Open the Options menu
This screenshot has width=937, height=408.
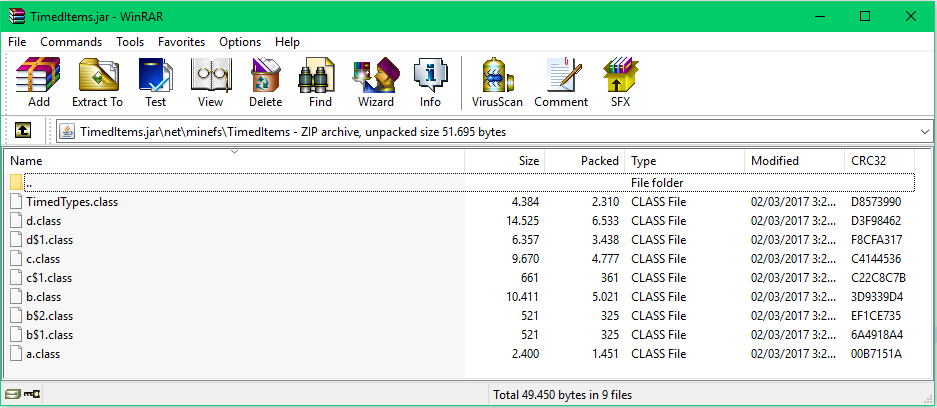(x=240, y=42)
